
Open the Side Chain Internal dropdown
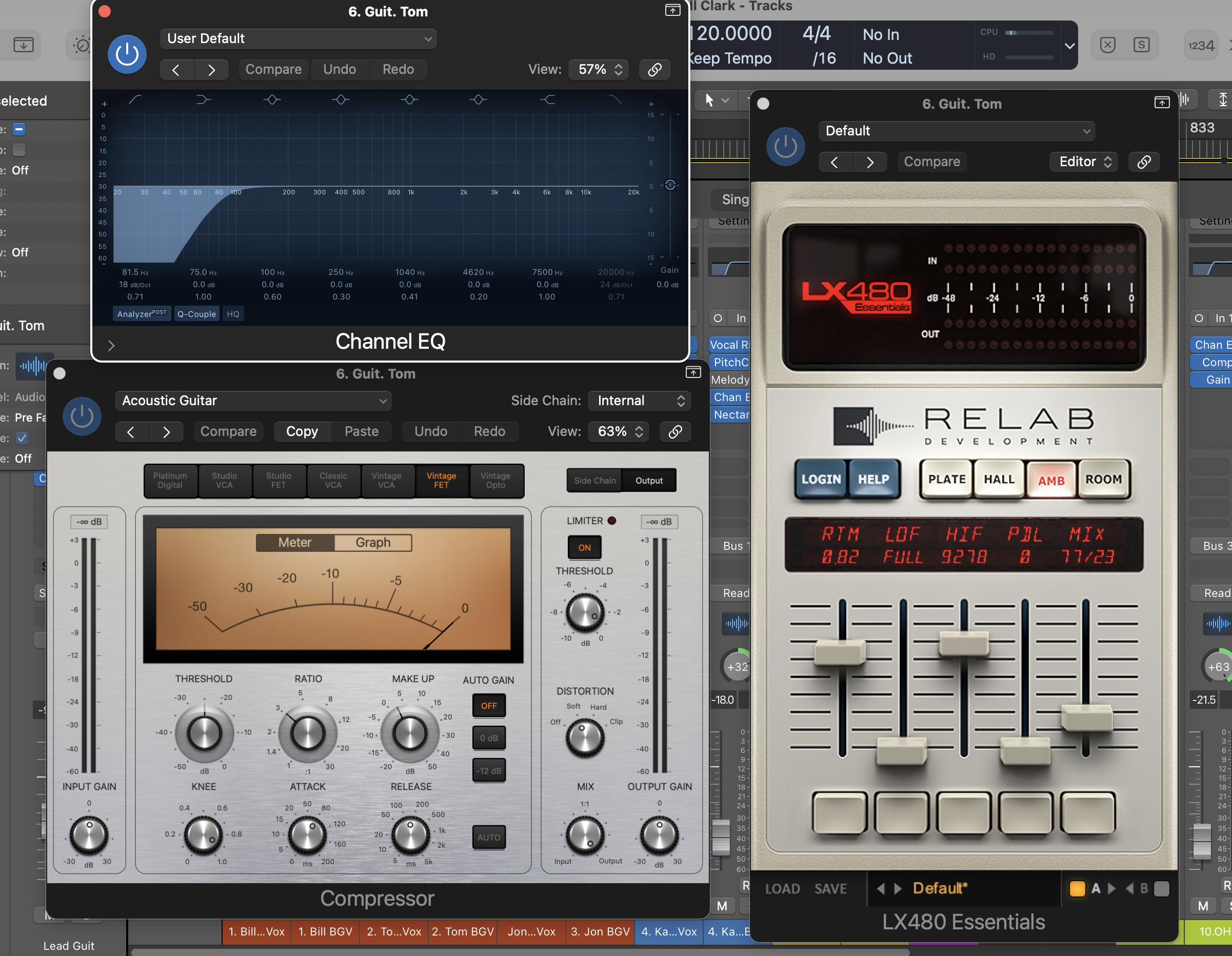[x=640, y=401]
